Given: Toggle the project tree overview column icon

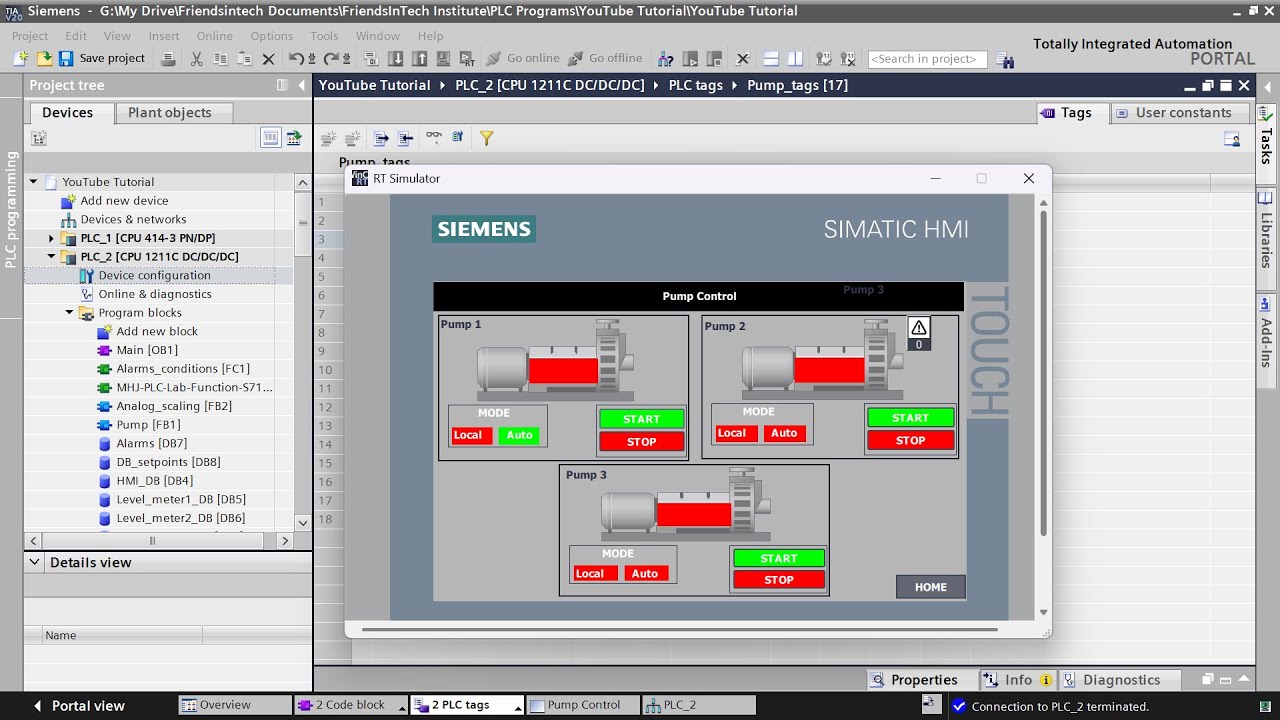Looking at the screenshot, I should tap(270, 138).
